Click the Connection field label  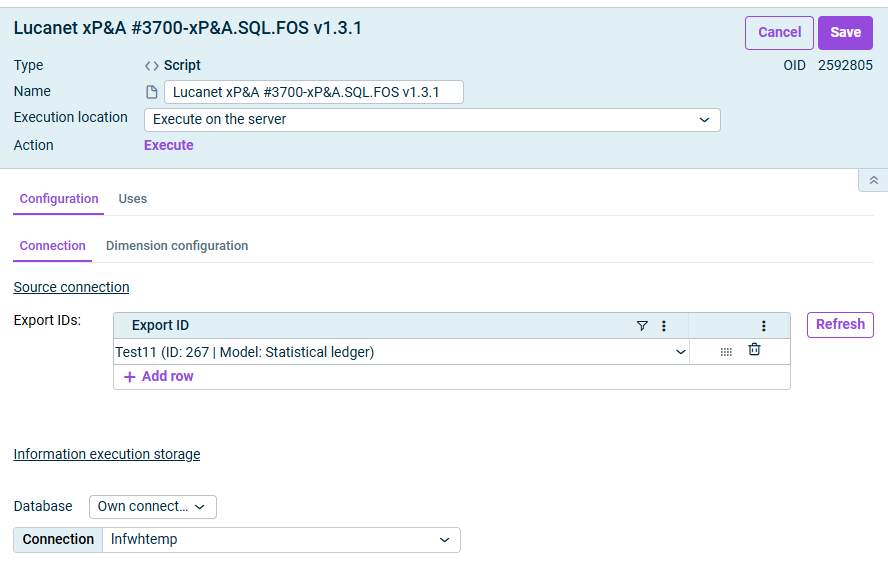[58, 540]
